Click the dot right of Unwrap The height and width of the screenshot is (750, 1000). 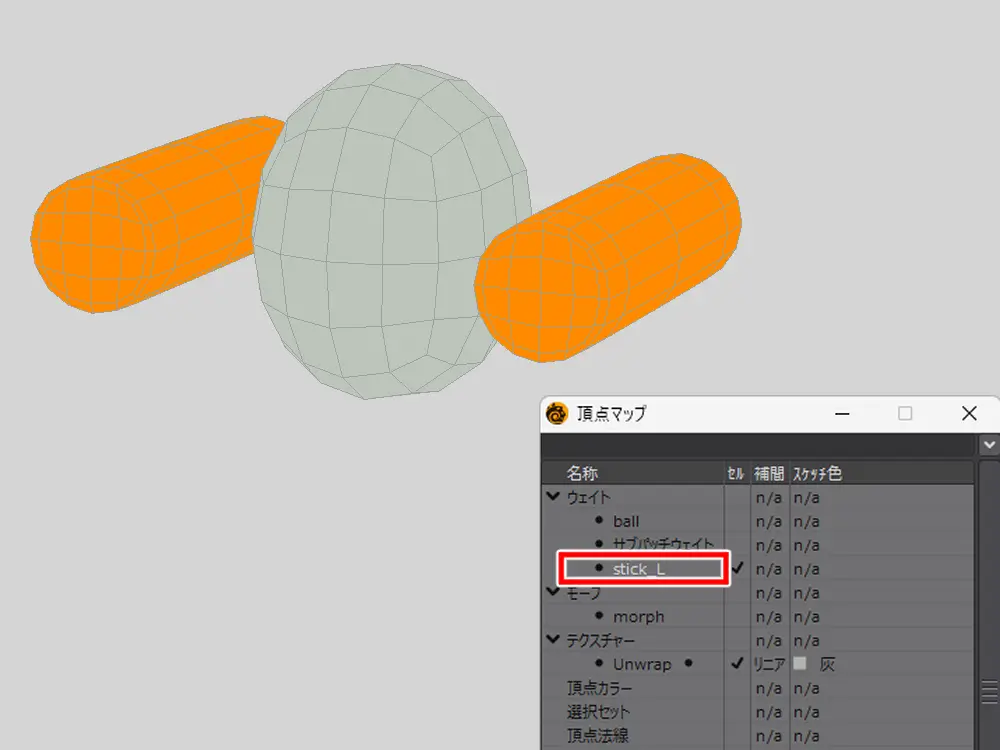[688, 664]
